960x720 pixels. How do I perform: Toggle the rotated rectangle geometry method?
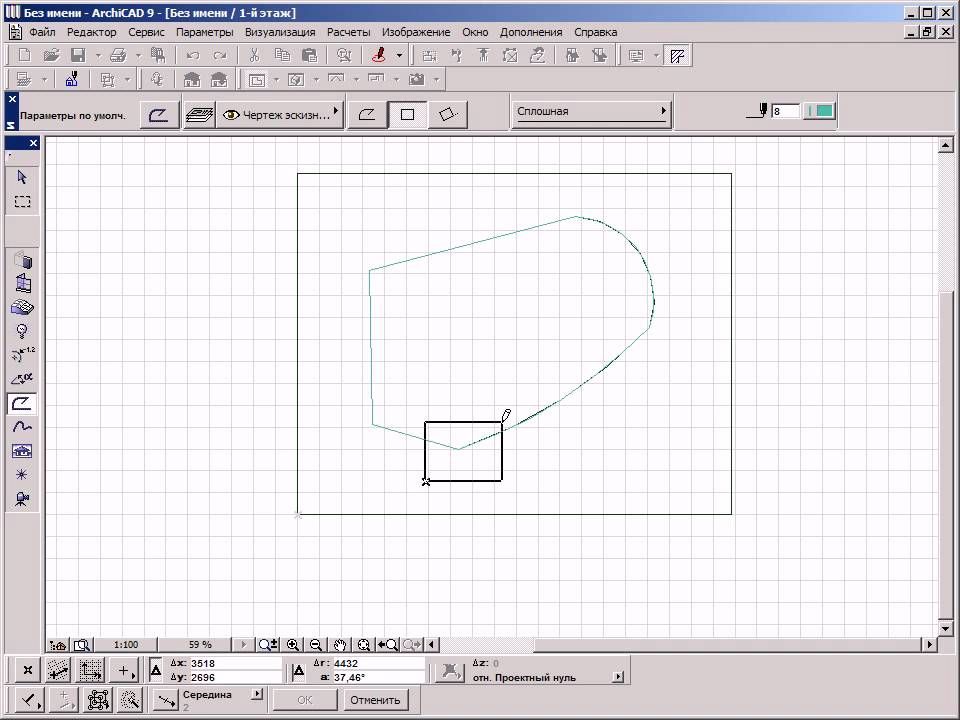[x=448, y=115]
